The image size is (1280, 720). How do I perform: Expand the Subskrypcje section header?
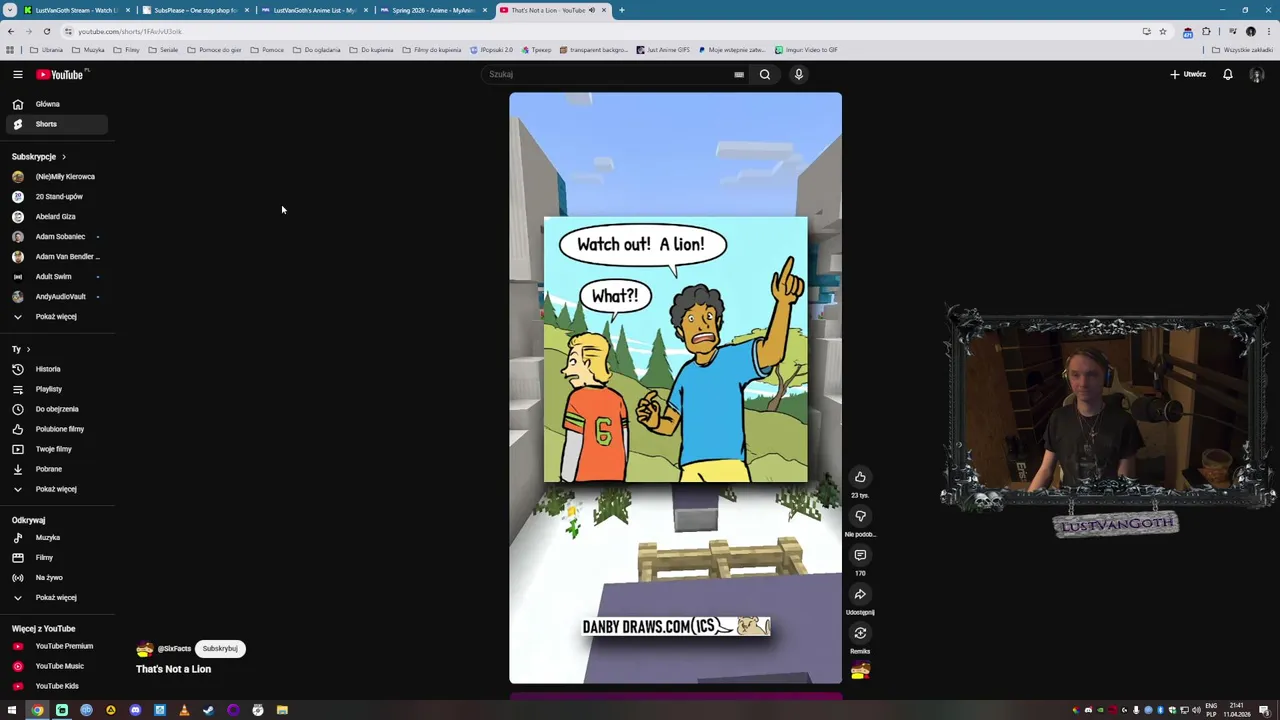pyautogui.click(x=39, y=157)
